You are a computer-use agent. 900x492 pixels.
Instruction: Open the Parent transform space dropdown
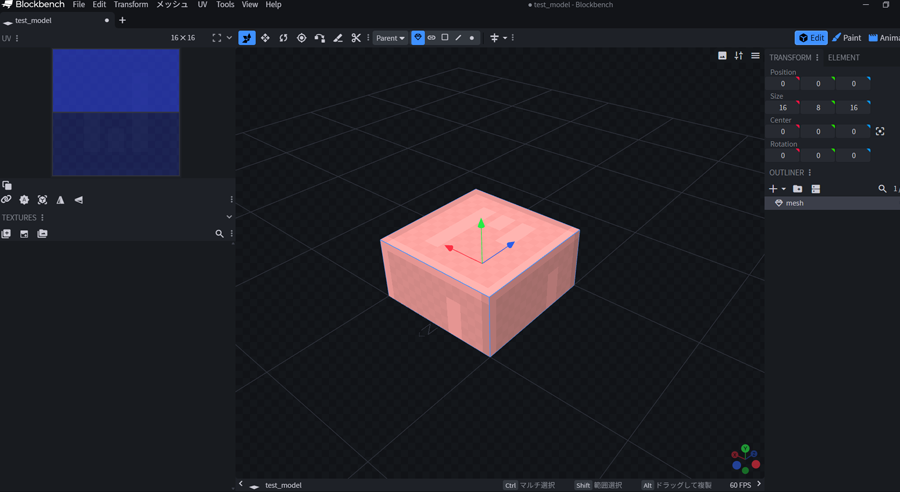[390, 38]
